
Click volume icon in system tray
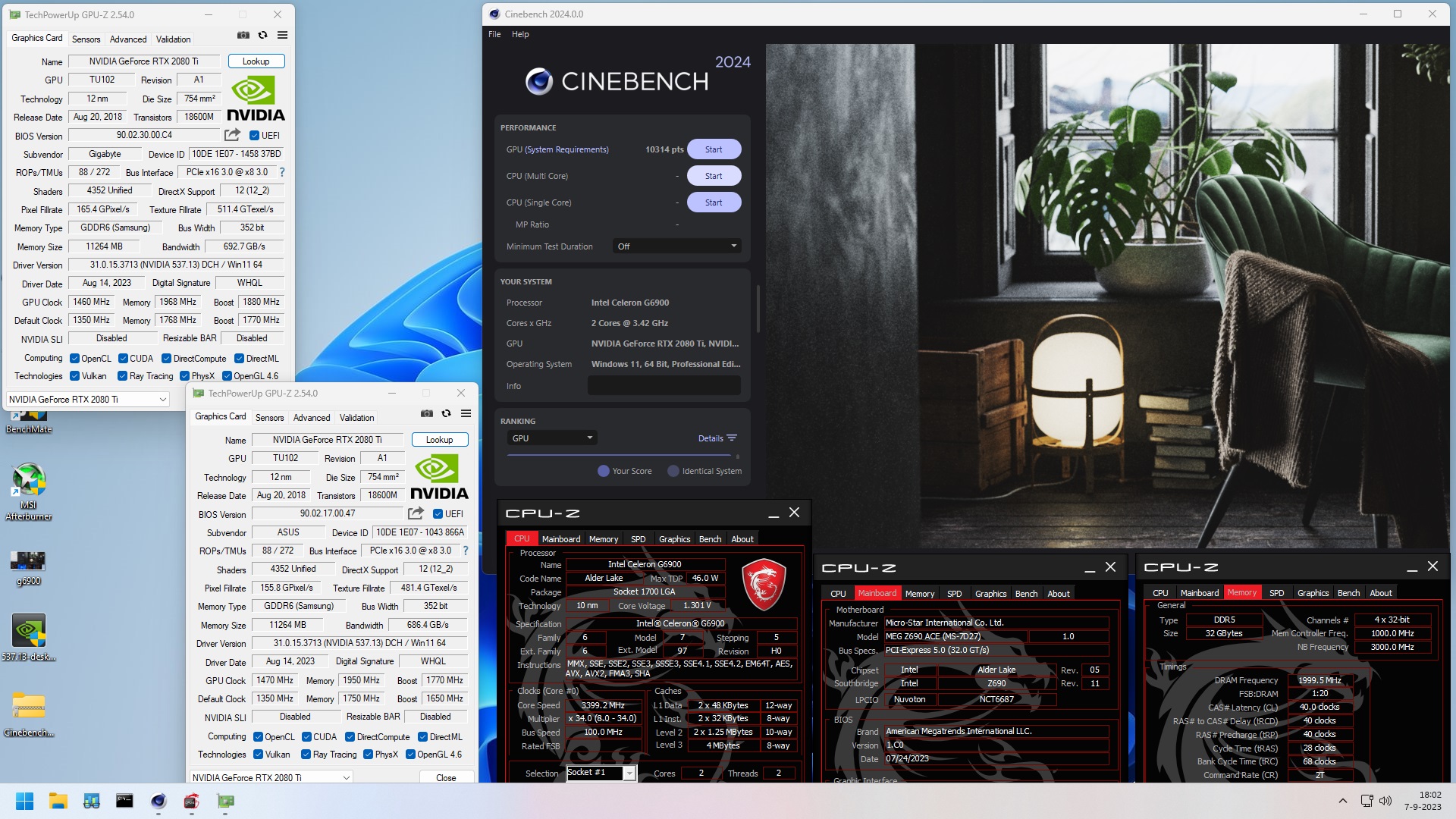[x=1385, y=801]
